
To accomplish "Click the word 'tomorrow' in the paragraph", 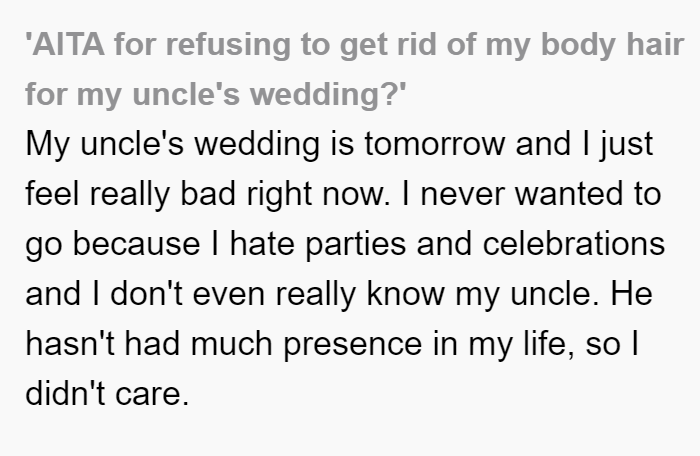I will click(x=434, y=144).
